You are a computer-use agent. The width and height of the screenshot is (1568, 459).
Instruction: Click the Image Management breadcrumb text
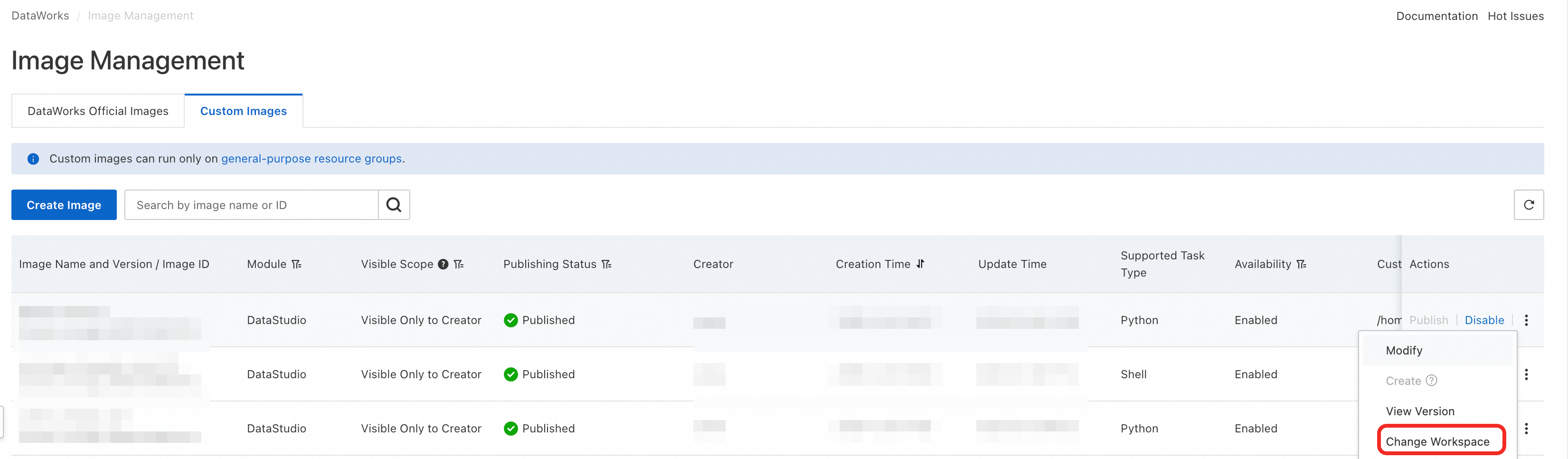(141, 16)
